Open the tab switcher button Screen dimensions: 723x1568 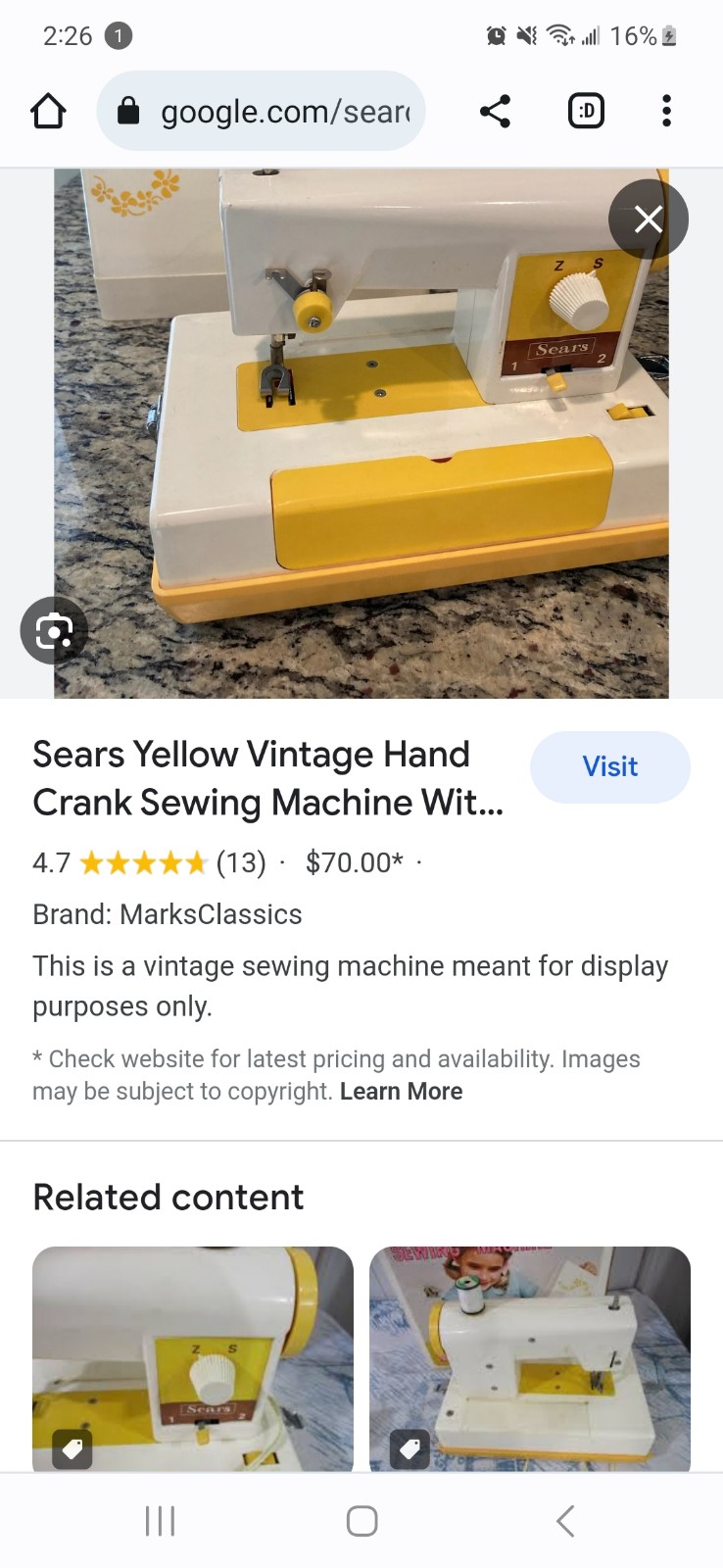(x=586, y=111)
